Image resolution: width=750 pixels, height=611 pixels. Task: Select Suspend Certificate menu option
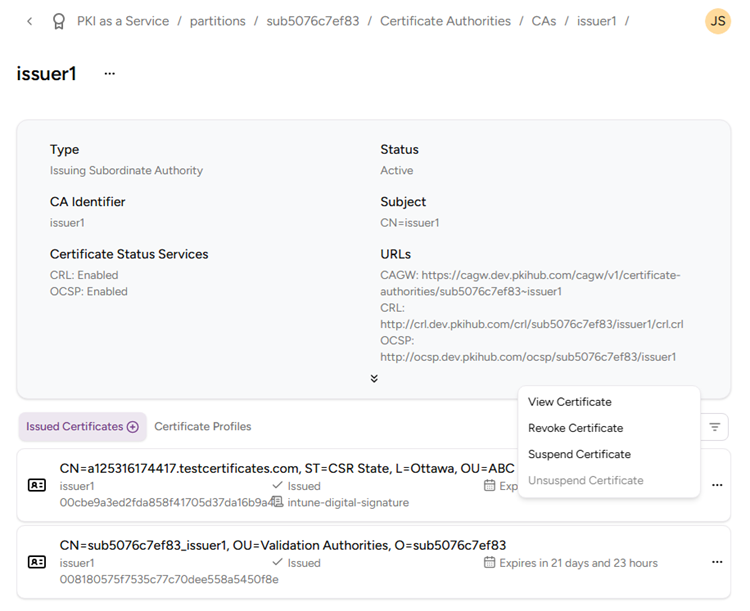[579, 454]
